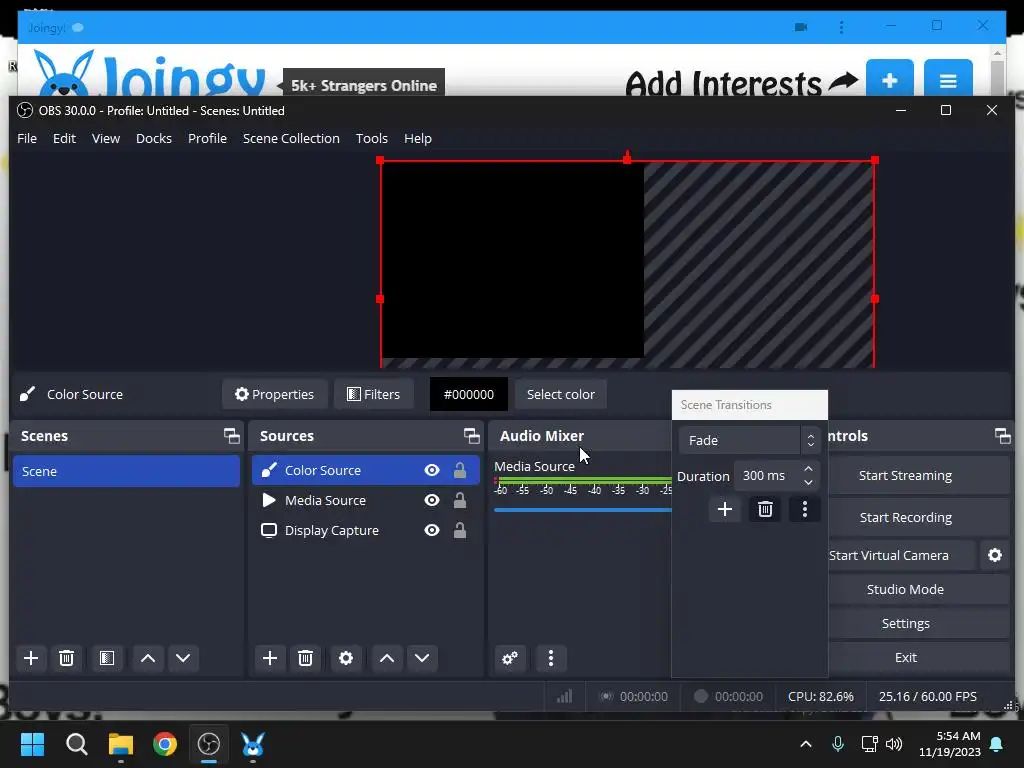Click the Joingy hamburger menu button
Image resolution: width=1024 pixels, height=768 pixels.
pos(948,80)
